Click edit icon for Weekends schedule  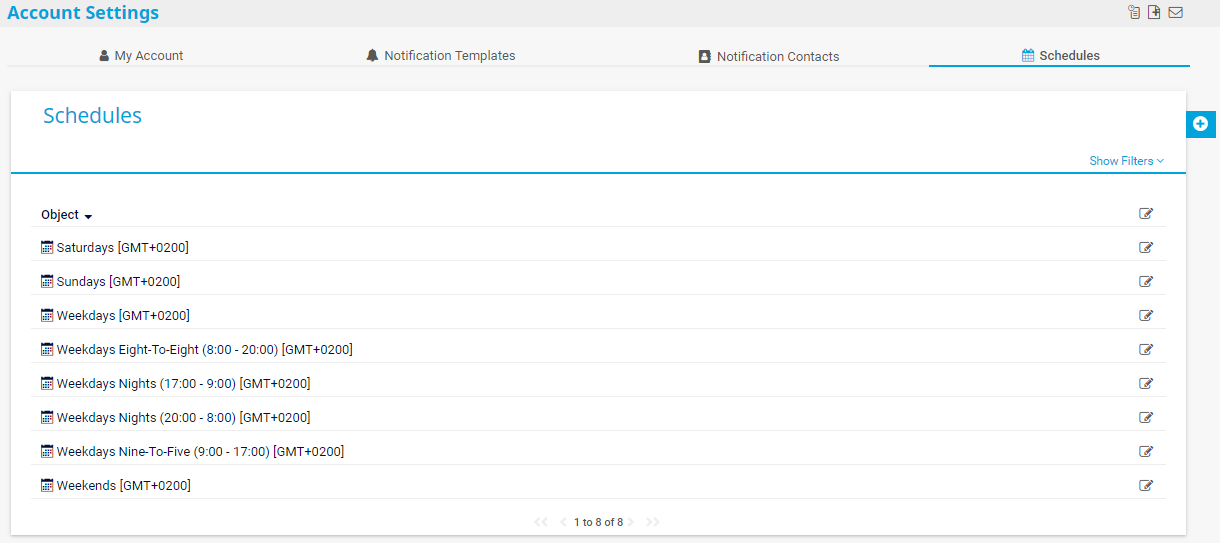tap(1146, 486)
